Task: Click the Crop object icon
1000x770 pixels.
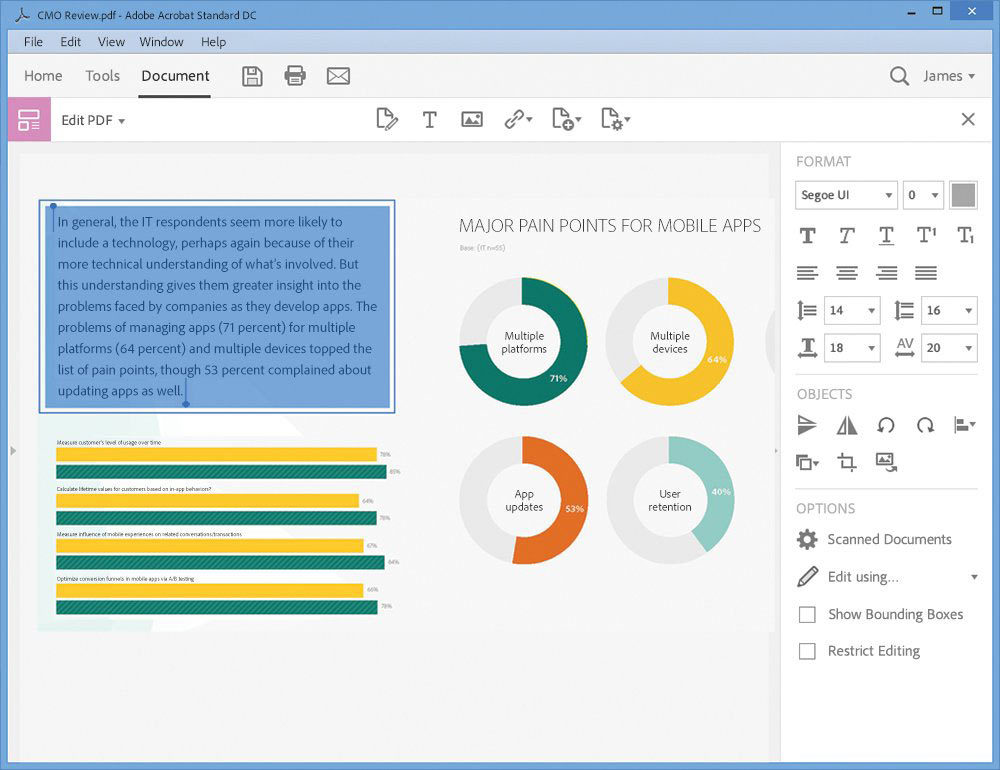Action: click(846, 462)
